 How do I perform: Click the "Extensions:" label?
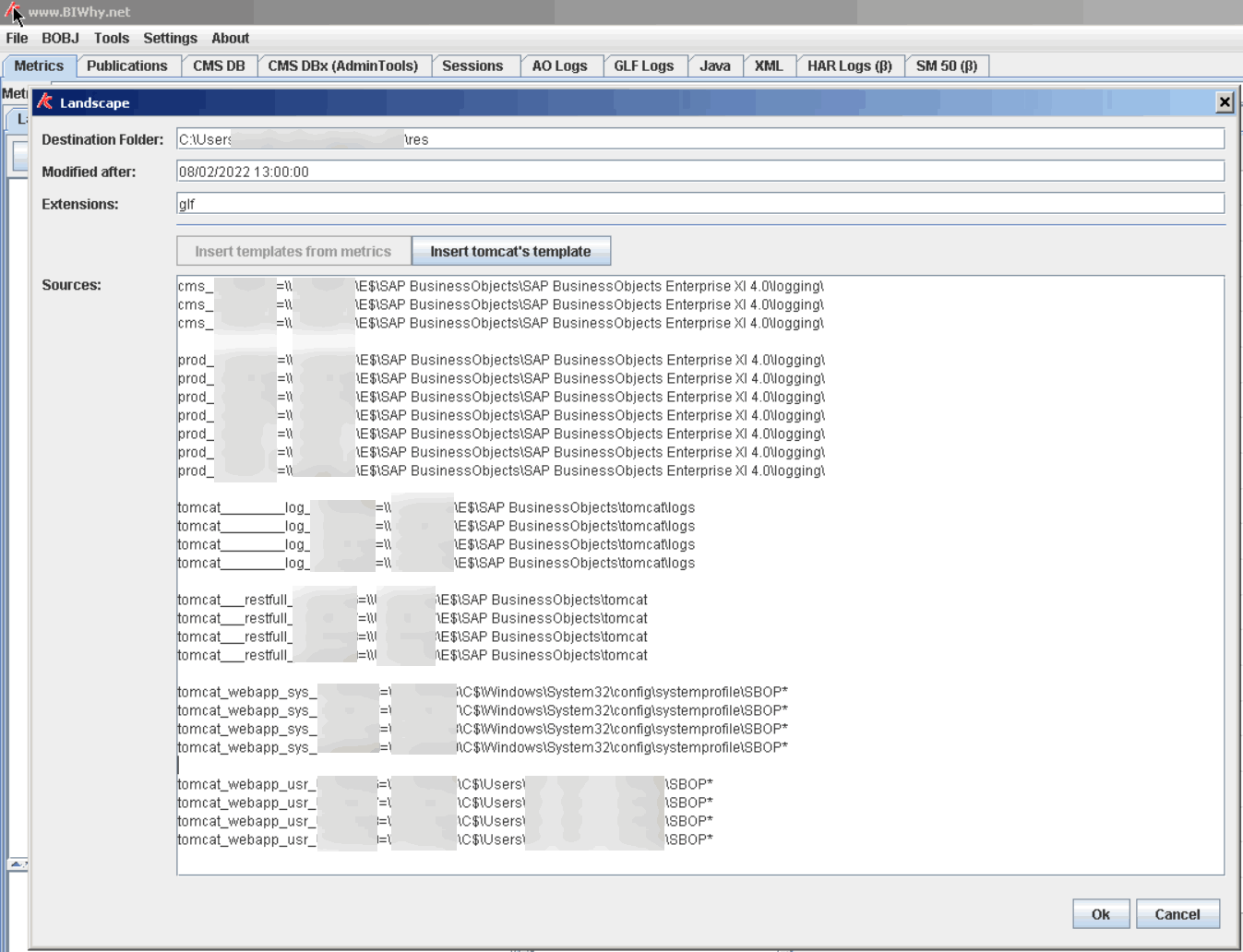80,204
